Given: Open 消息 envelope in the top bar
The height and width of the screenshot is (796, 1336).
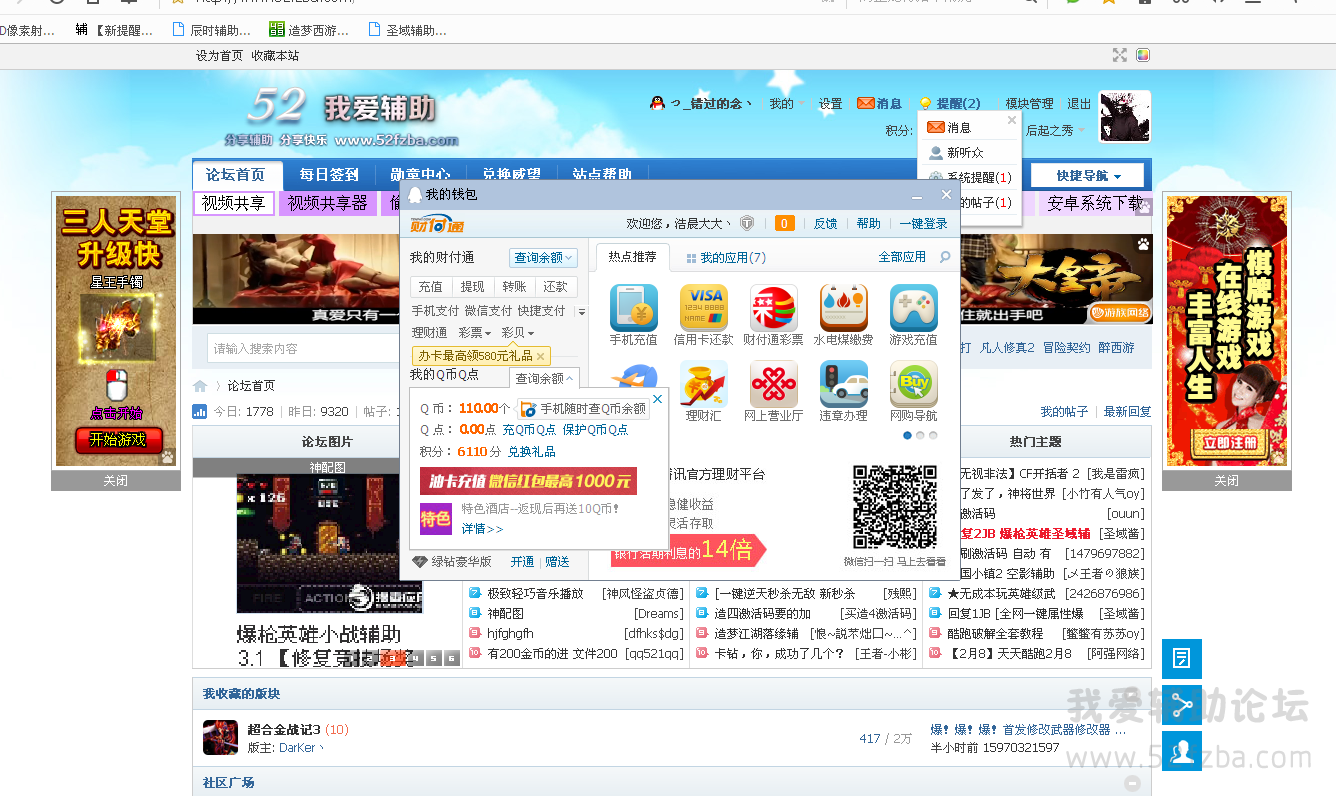Looking at the screenshot, I should tap(879, 103).
